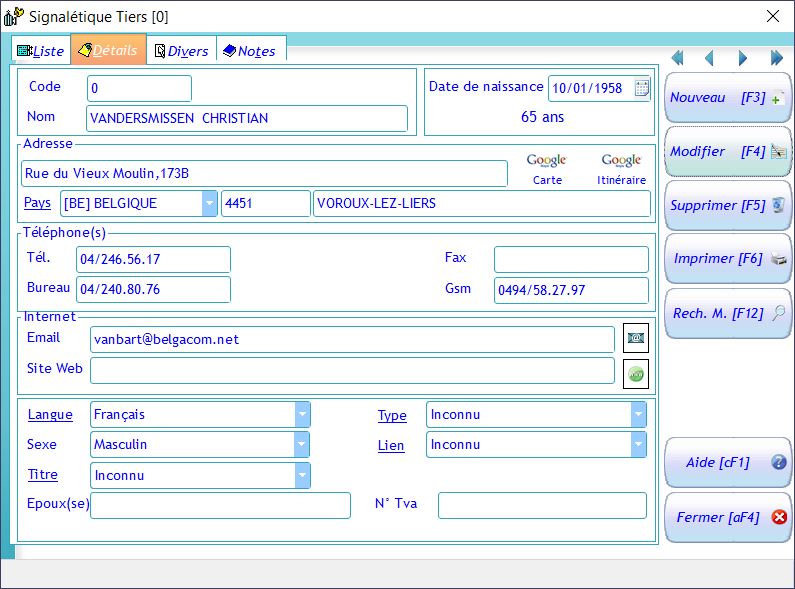795x589 pixels.
Task: Expand the Lien dropdown arrow
Action: 638,444
